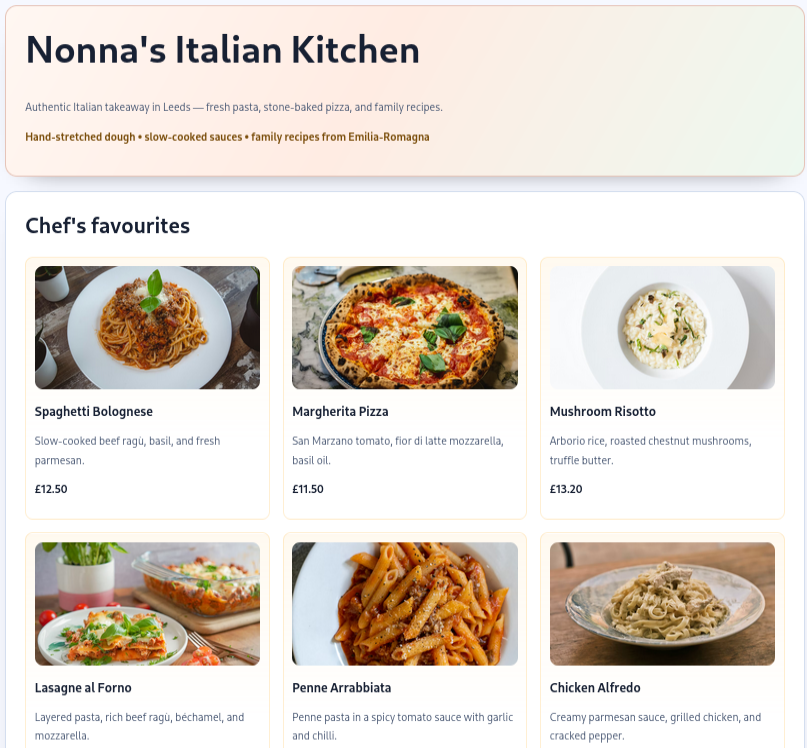Click the Lasagne al Forno dish photo
Viewport: 807px width, 748px height.
(x=147, y=604)
